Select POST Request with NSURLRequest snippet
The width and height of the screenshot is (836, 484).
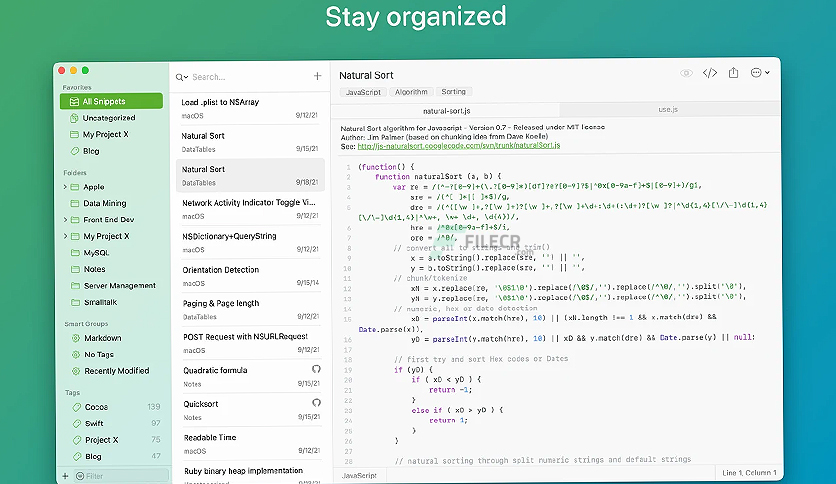coord(250,343)
